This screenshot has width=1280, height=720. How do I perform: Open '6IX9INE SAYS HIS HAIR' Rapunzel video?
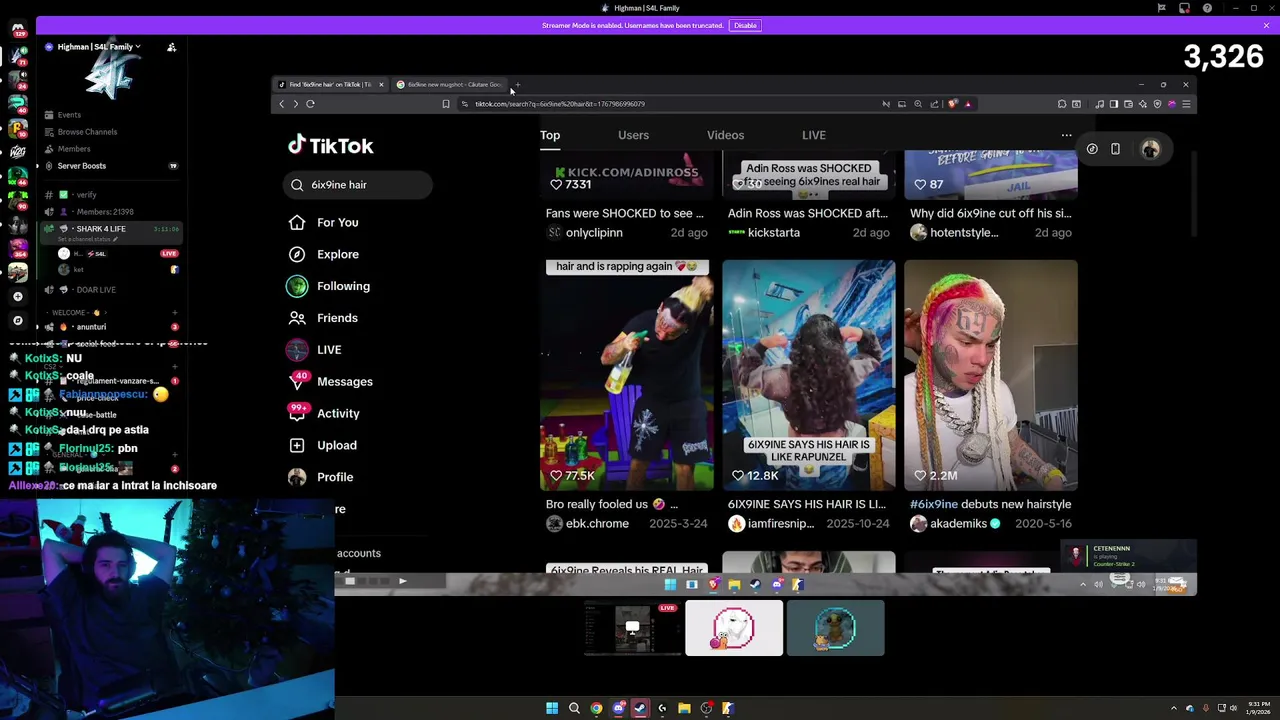tap(809, 375)
